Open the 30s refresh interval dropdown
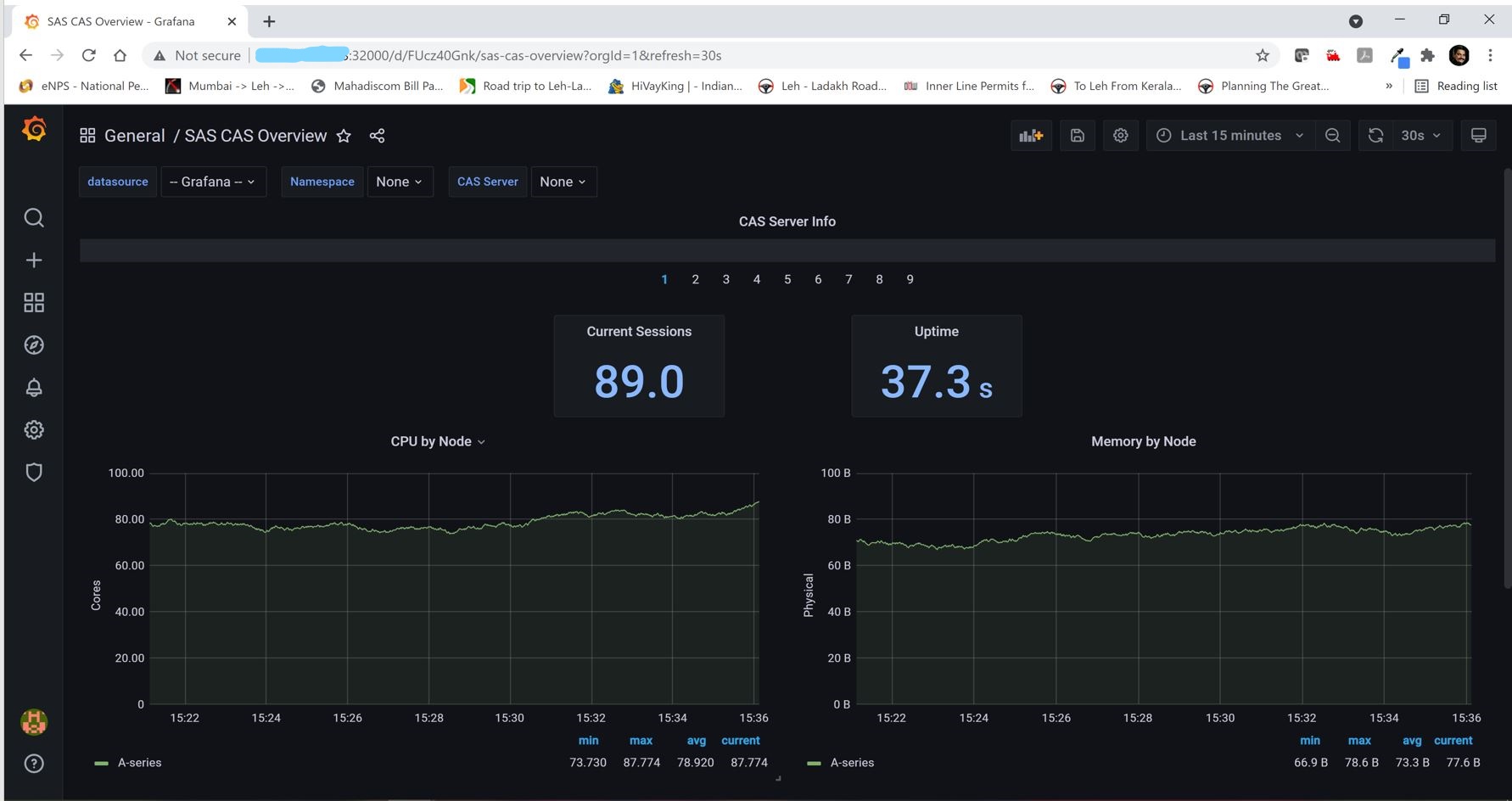The width and height of the screenshot is (1512, 801). pyautogui.click(x=1421, y=136)
